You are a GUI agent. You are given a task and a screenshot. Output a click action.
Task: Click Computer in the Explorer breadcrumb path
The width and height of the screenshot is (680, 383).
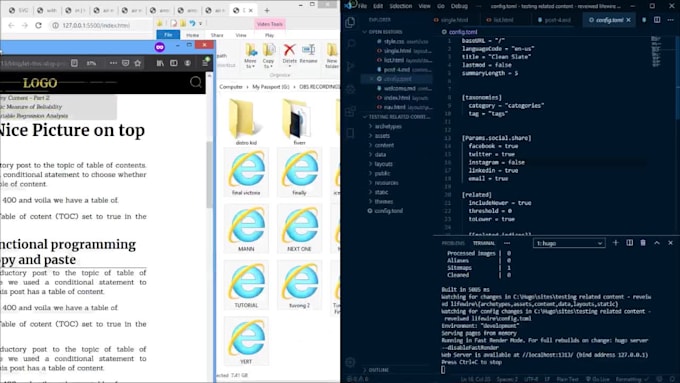(231, 87)
